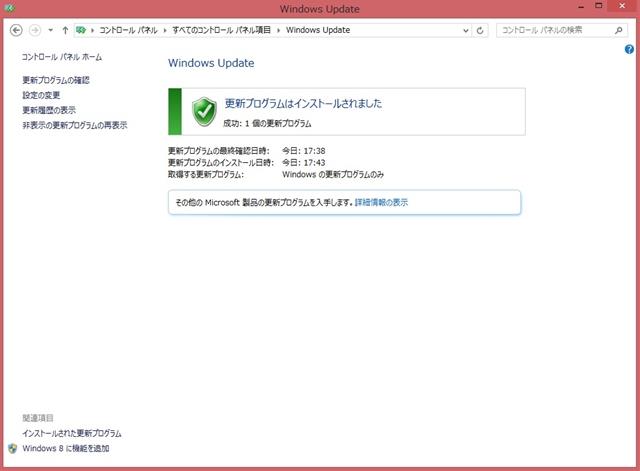The image size is (640, 471).
Task: Open help with blue question mark
Action: click(x=629, y=49)
